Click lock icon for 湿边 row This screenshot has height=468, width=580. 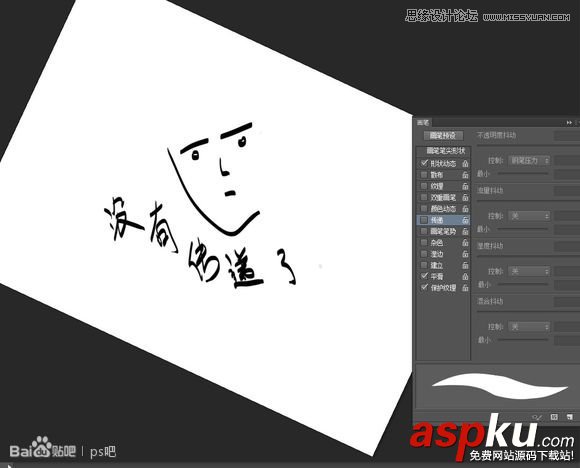[465, 254]
